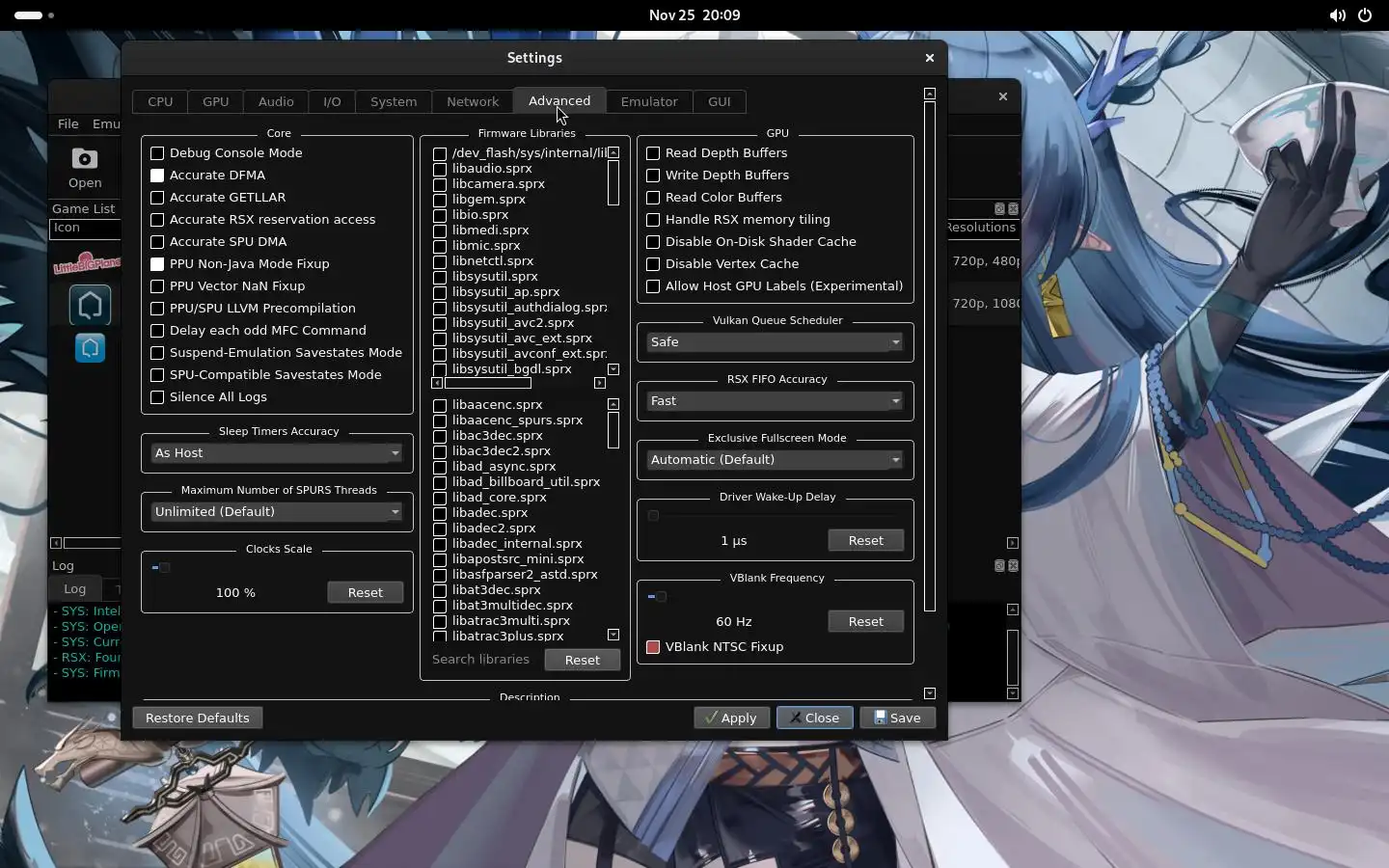1389x868 pixels.
Task: Float the Game List dock panel
Action: pos(999,208)
